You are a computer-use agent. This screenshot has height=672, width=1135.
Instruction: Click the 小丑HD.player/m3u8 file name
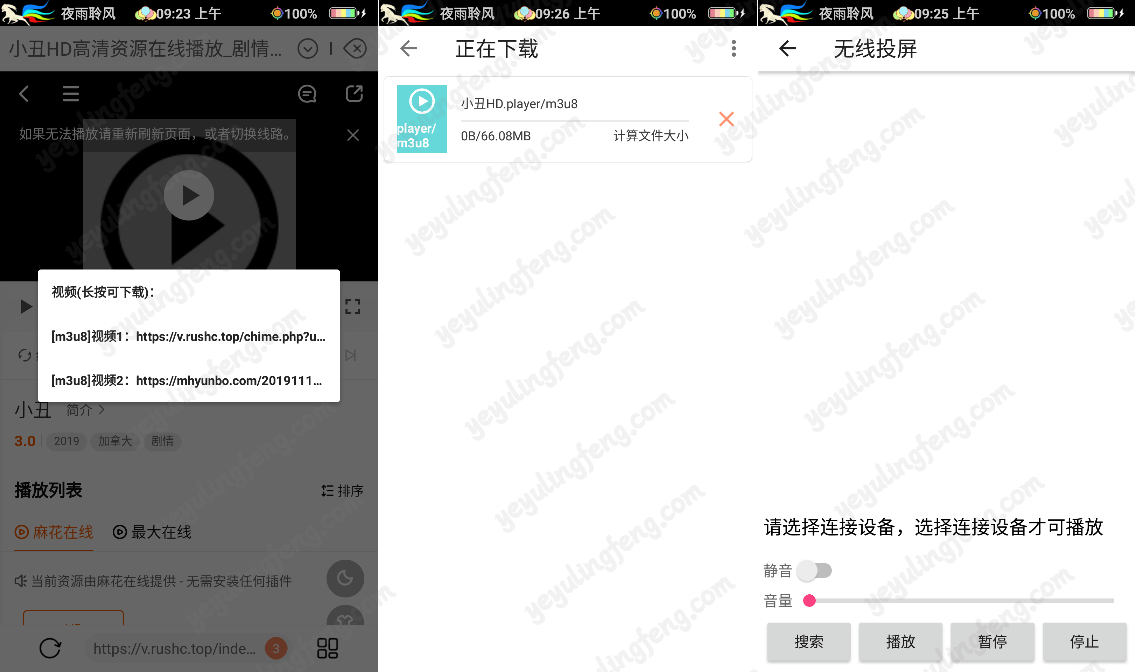click(x=519, y=104)
